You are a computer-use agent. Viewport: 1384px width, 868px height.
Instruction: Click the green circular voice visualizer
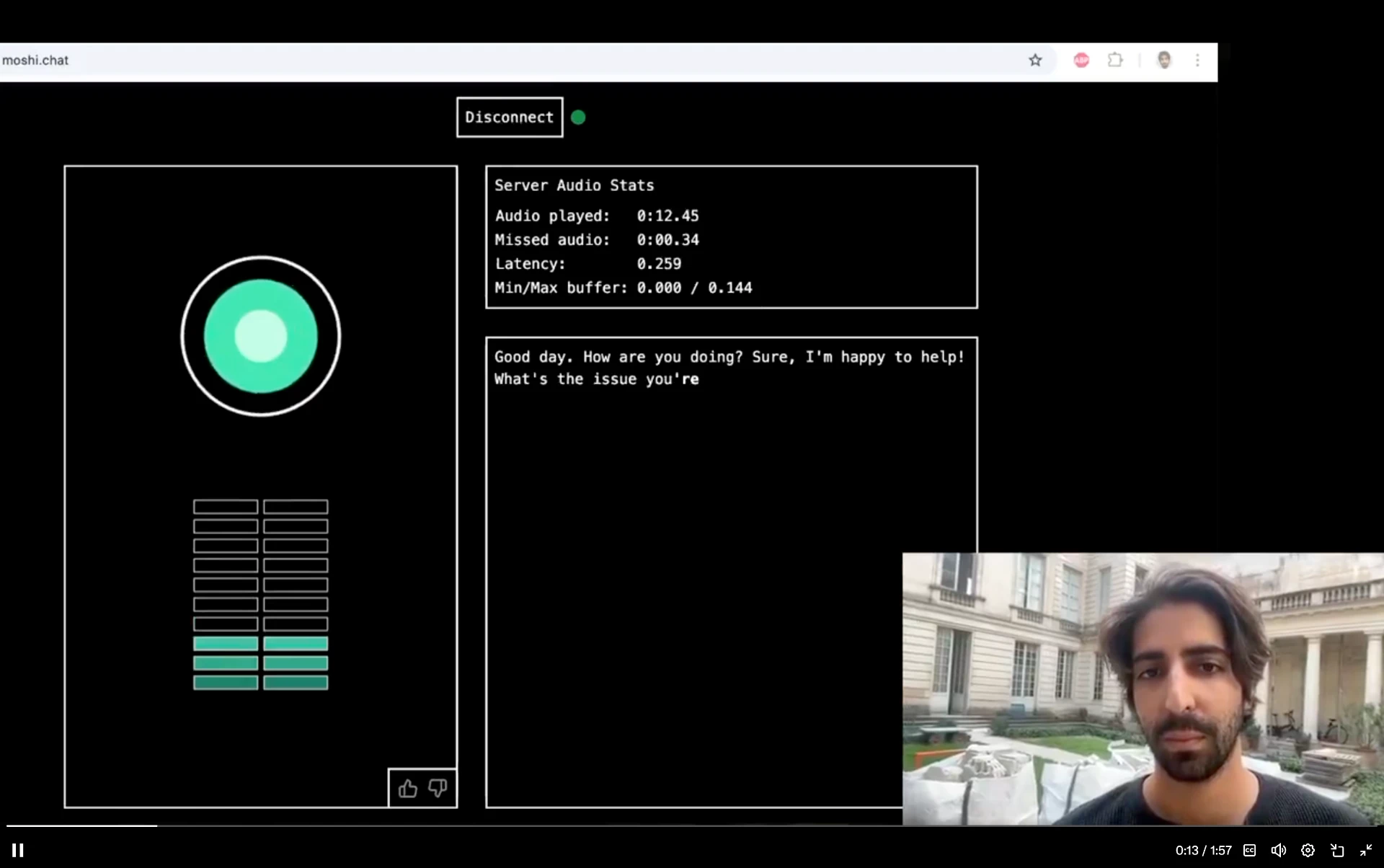tap(261, 336)
